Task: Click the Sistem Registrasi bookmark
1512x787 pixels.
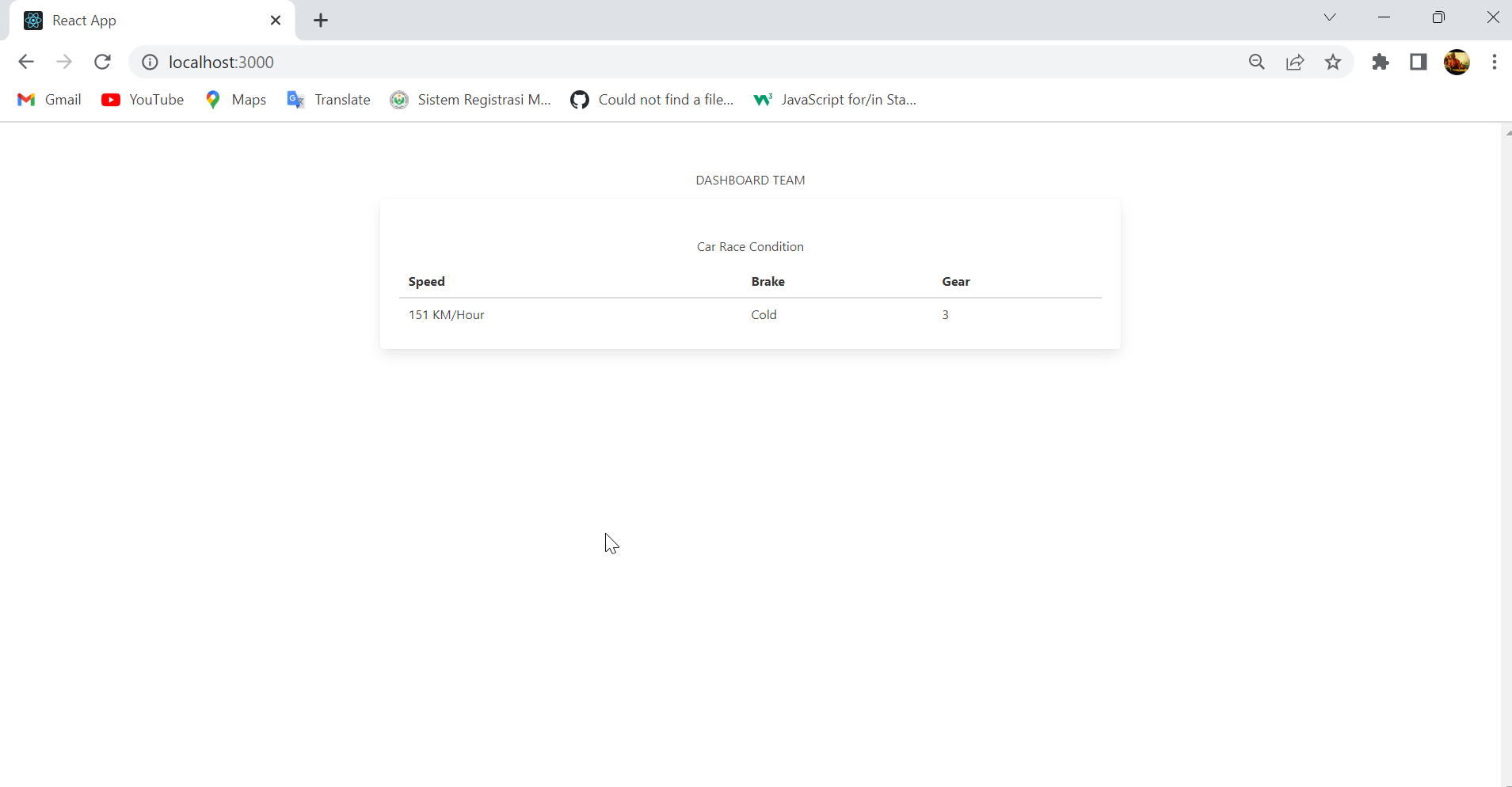Action: tap(471, 100)
